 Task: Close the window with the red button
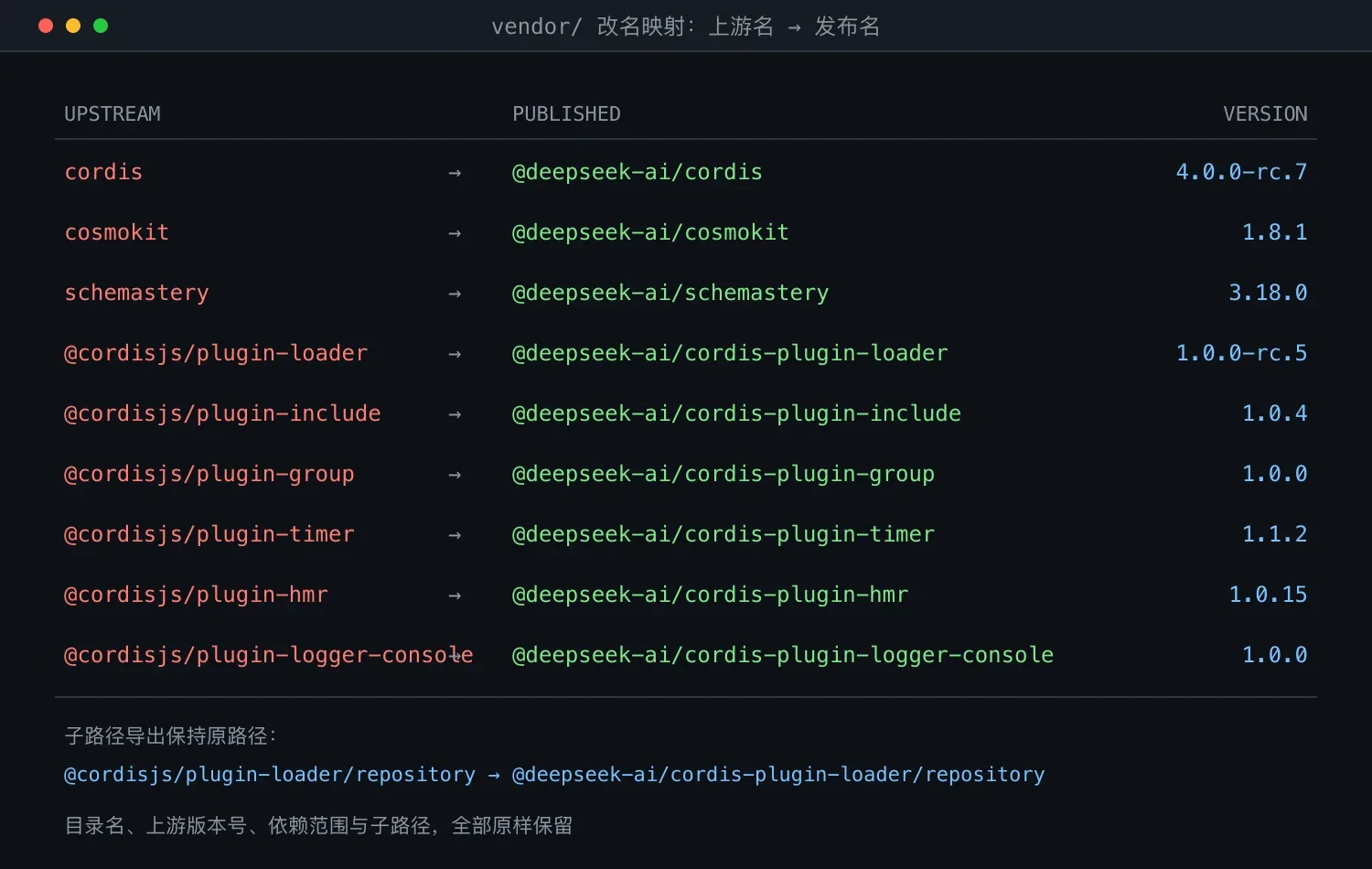(x=46, y=26)
